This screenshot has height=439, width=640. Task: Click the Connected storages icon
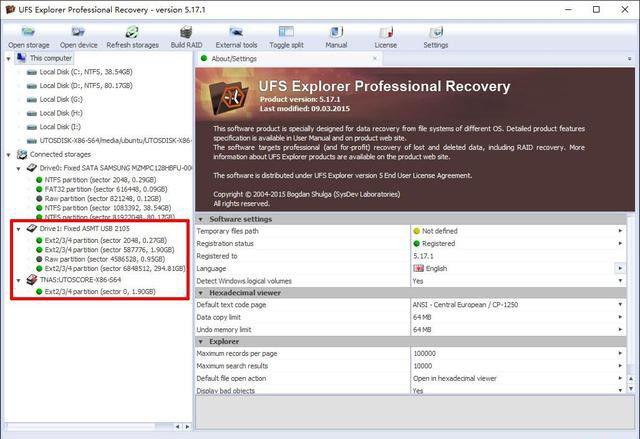click(x=22, y=154)
